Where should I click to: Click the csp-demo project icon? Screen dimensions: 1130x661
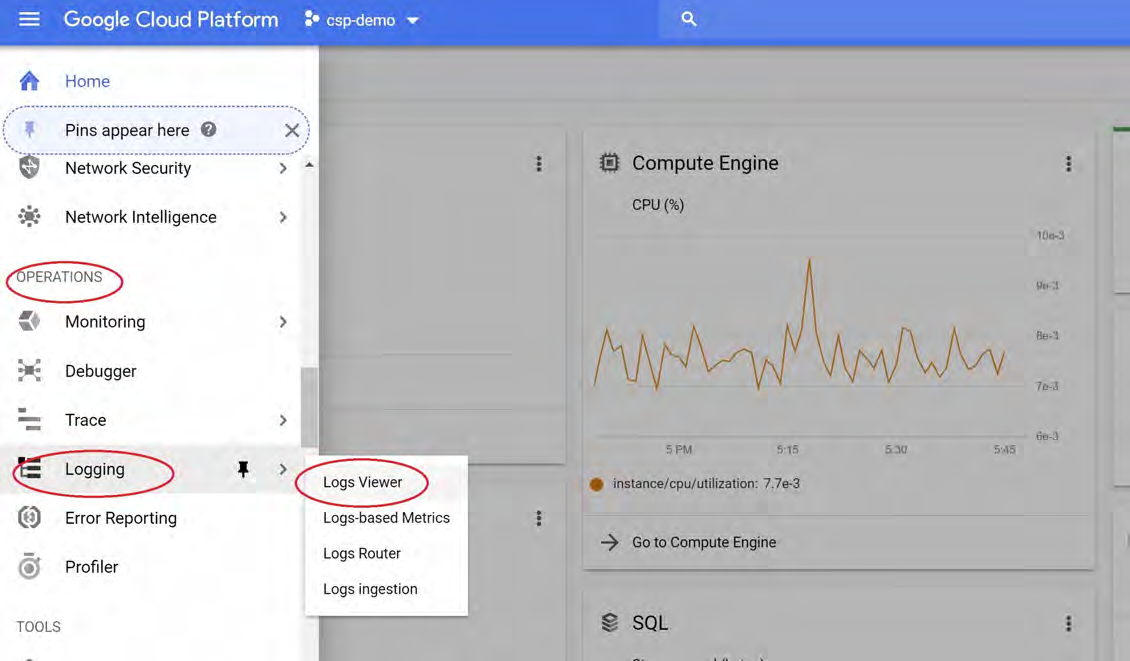[311, 19]
